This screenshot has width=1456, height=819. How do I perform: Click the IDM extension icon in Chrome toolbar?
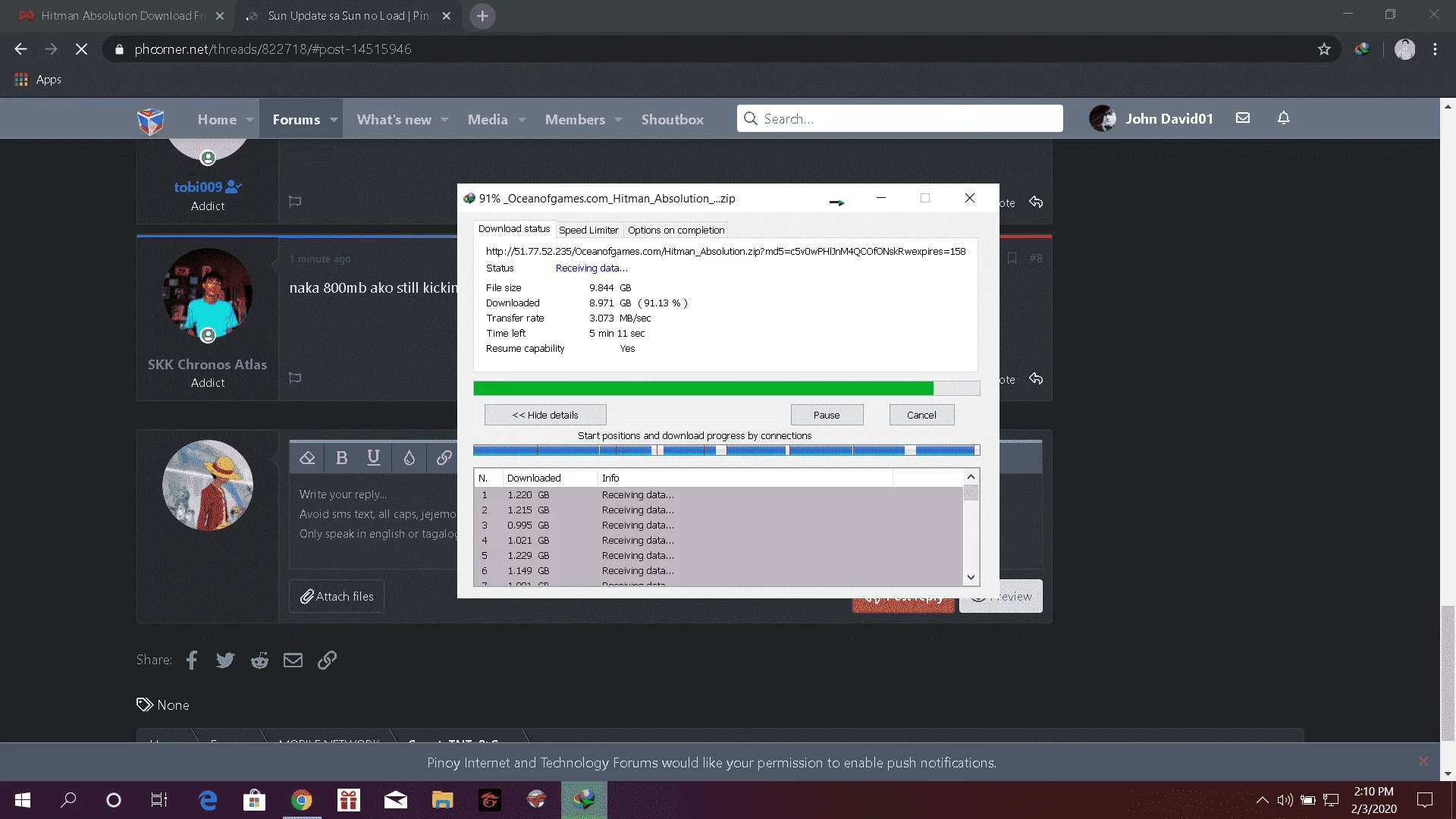(1363, 49)
